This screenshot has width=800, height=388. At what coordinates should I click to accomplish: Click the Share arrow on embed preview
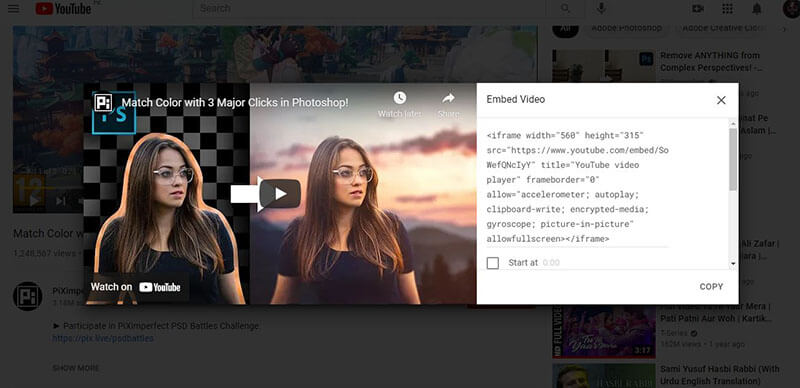tap(448, 98)
